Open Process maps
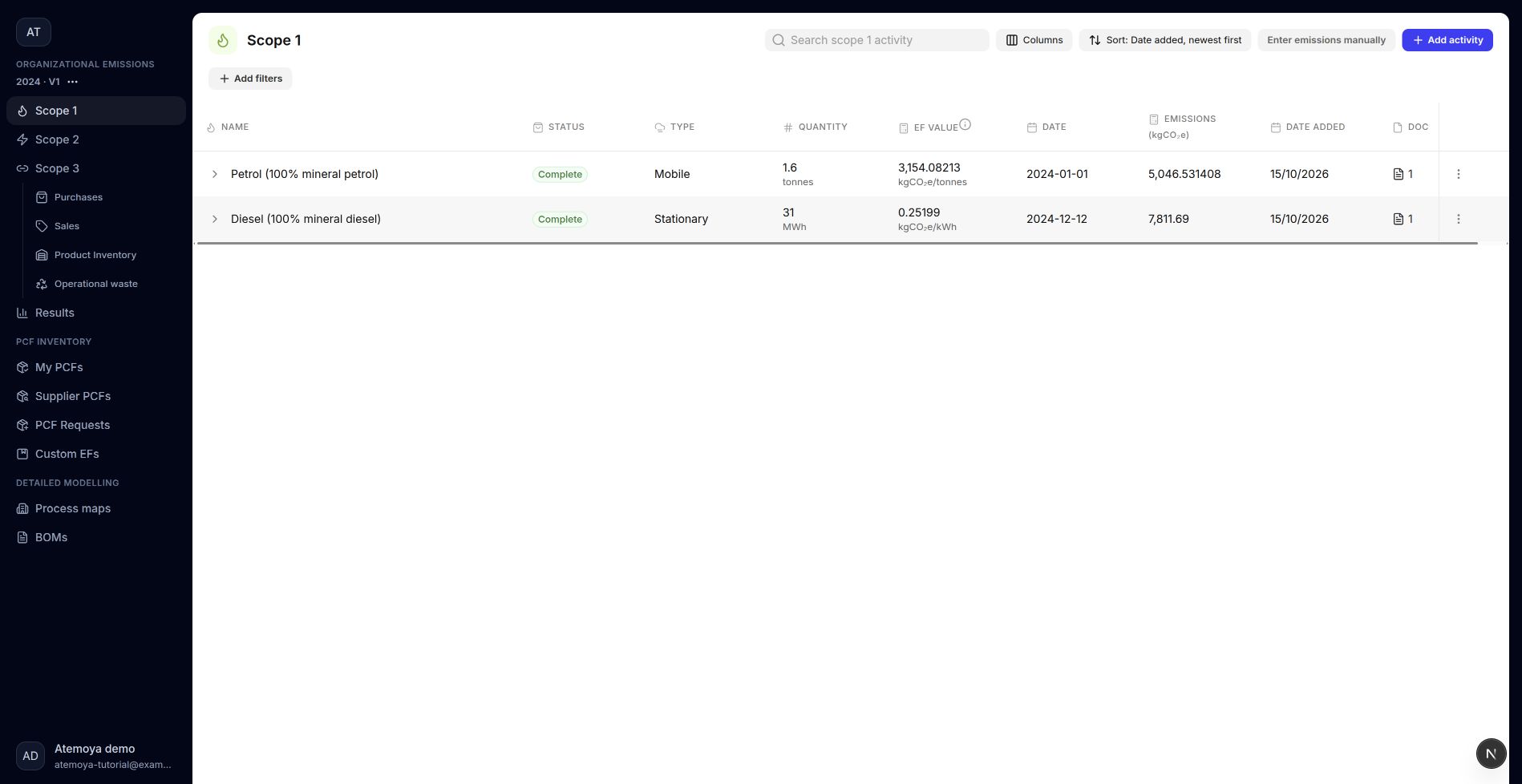 point(96,508)
